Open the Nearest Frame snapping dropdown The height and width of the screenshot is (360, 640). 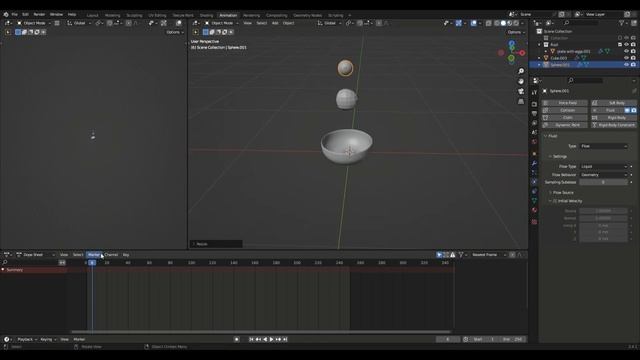click(489, 255)
